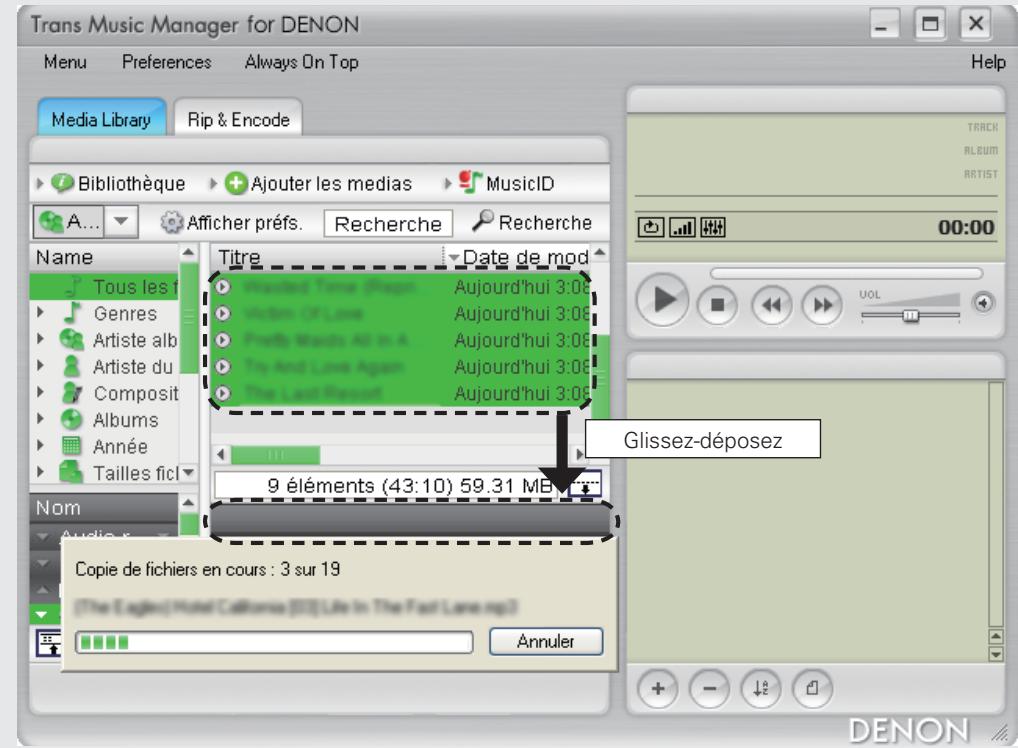
Task: Click play icon of fourth track row
Action: [223, 366]
